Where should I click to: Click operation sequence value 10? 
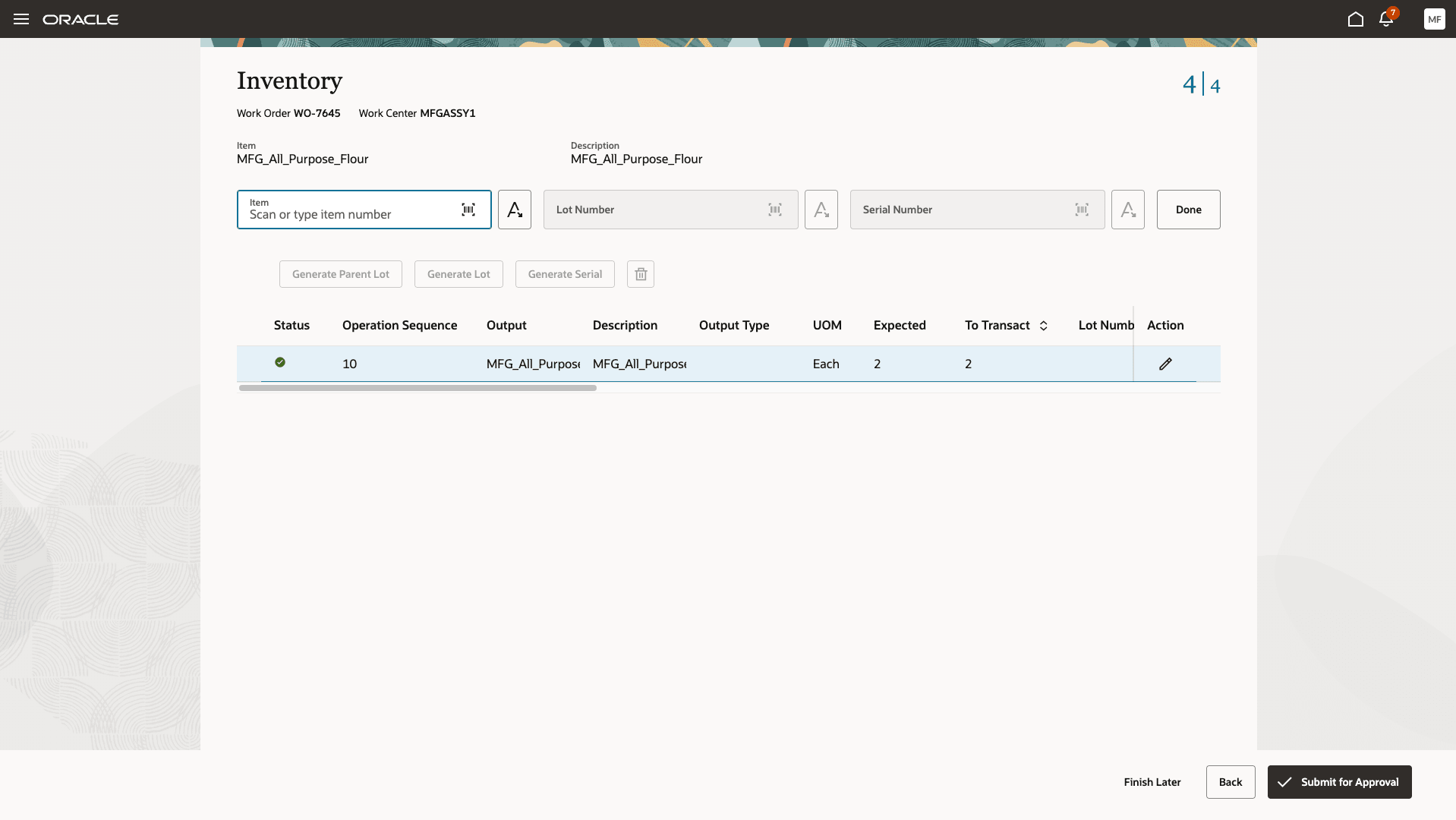(349, 364)
